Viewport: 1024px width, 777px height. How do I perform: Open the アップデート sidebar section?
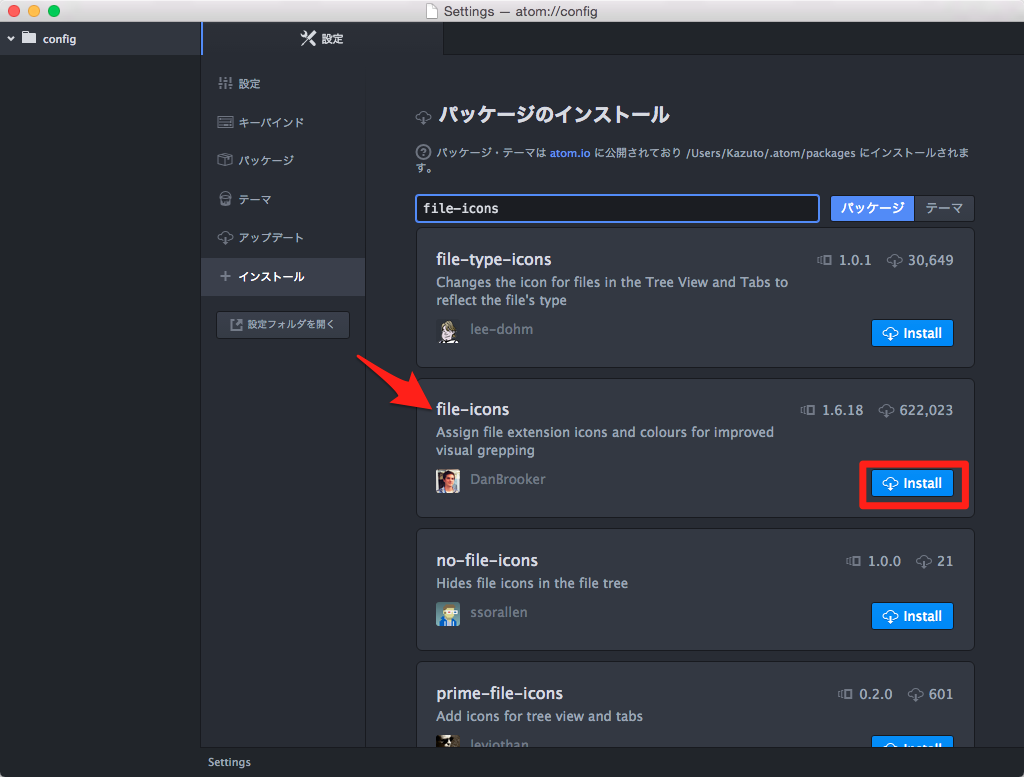point(283,238)
